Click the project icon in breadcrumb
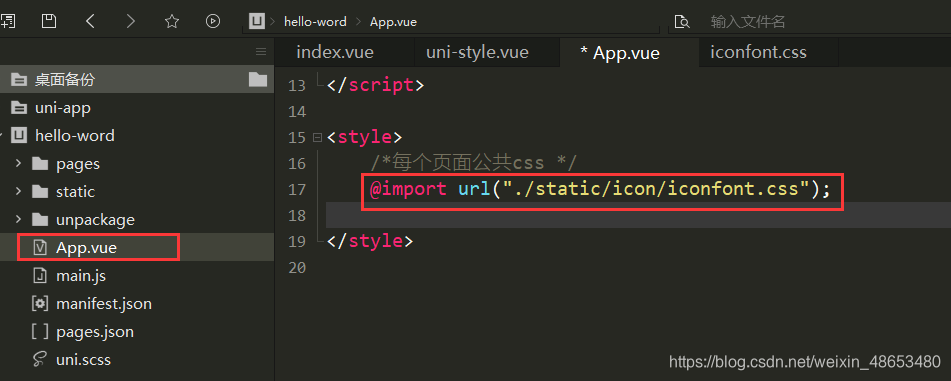Image resolution: width=951 pixels, height=381 pixels. [x=257, y=22]
